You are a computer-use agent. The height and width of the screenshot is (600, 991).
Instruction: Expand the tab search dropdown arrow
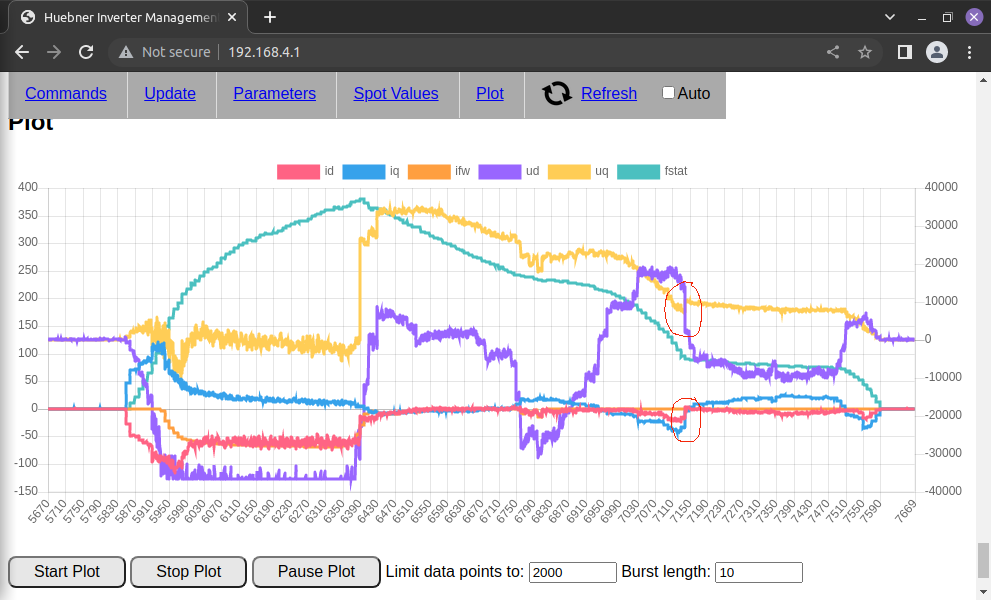(890, 17)
